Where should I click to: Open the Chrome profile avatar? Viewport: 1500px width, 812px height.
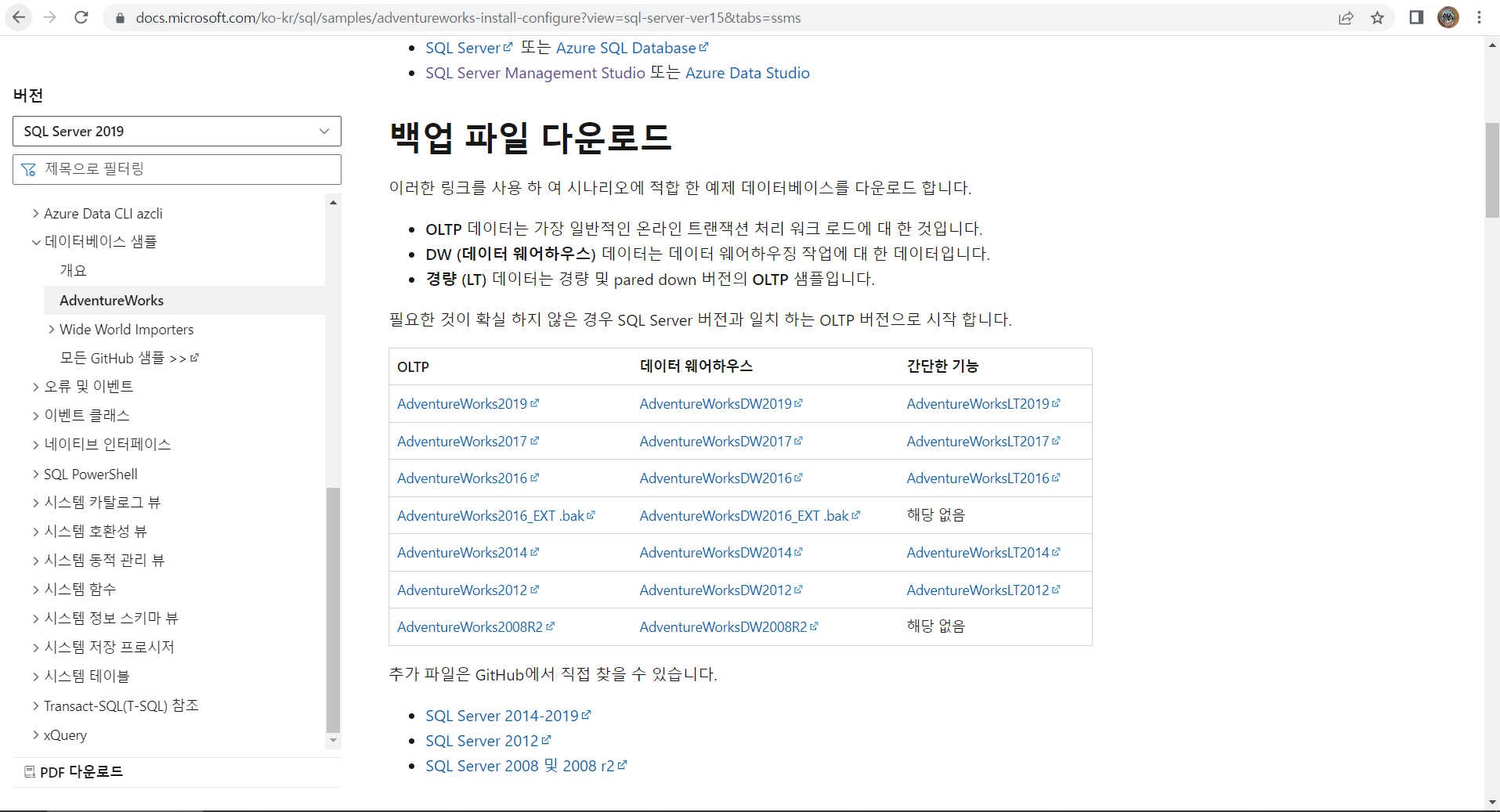pyautogui.click(x=1448, y=17)
